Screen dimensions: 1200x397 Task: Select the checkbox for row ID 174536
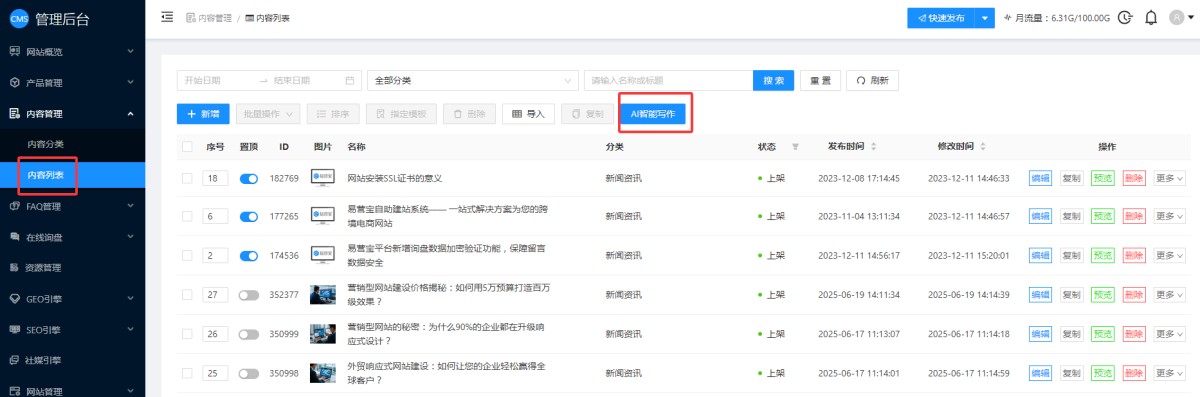tap(187, 255)
